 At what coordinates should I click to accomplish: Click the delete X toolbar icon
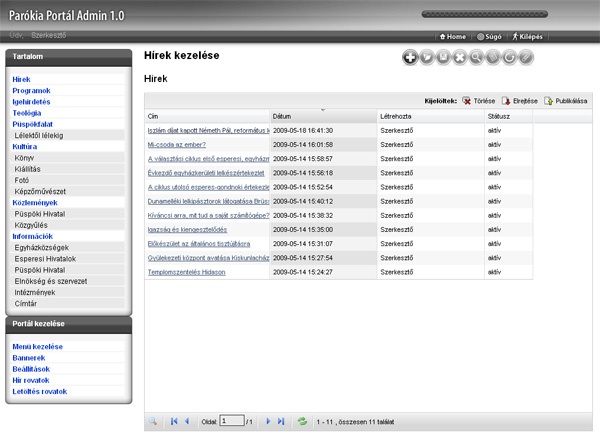460,58
